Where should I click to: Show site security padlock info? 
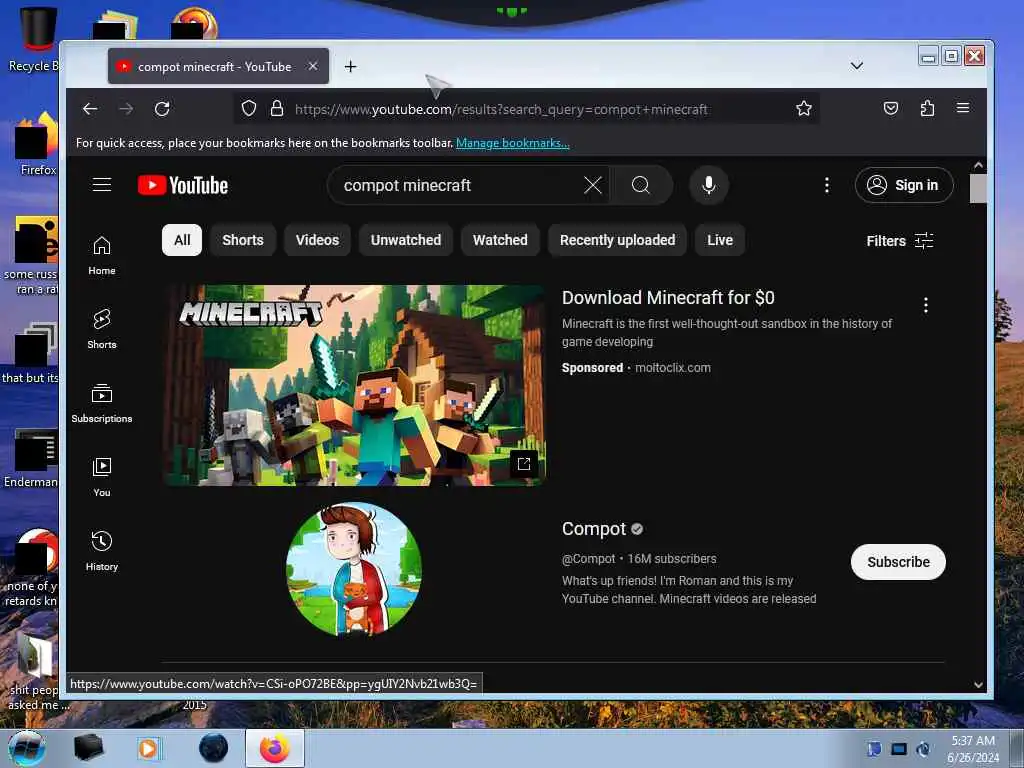click(x=277, y=108)
